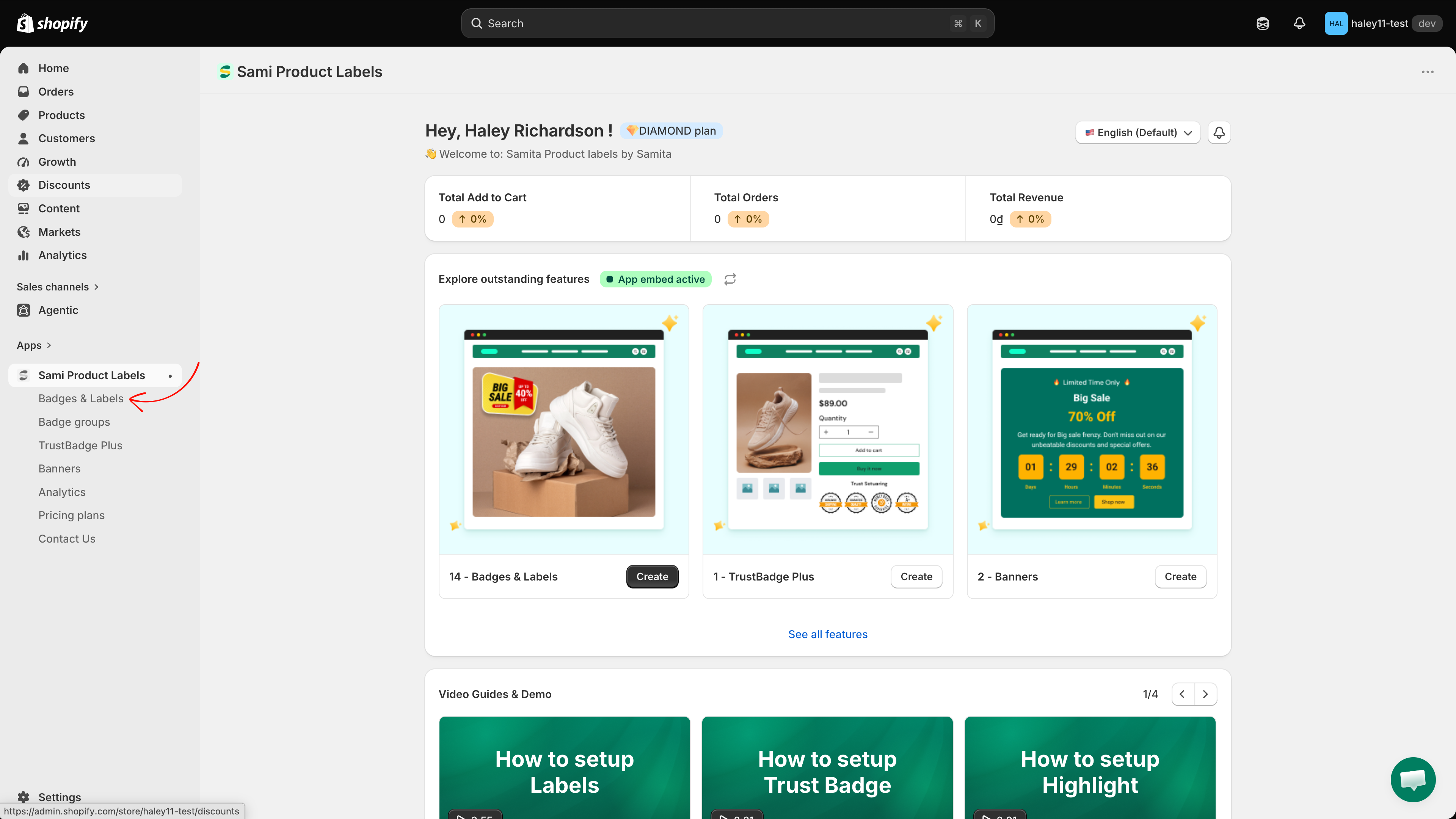Refresh app embed status icon
The width and height of the screenshot is (1456, 819).
tap(730, 279)
